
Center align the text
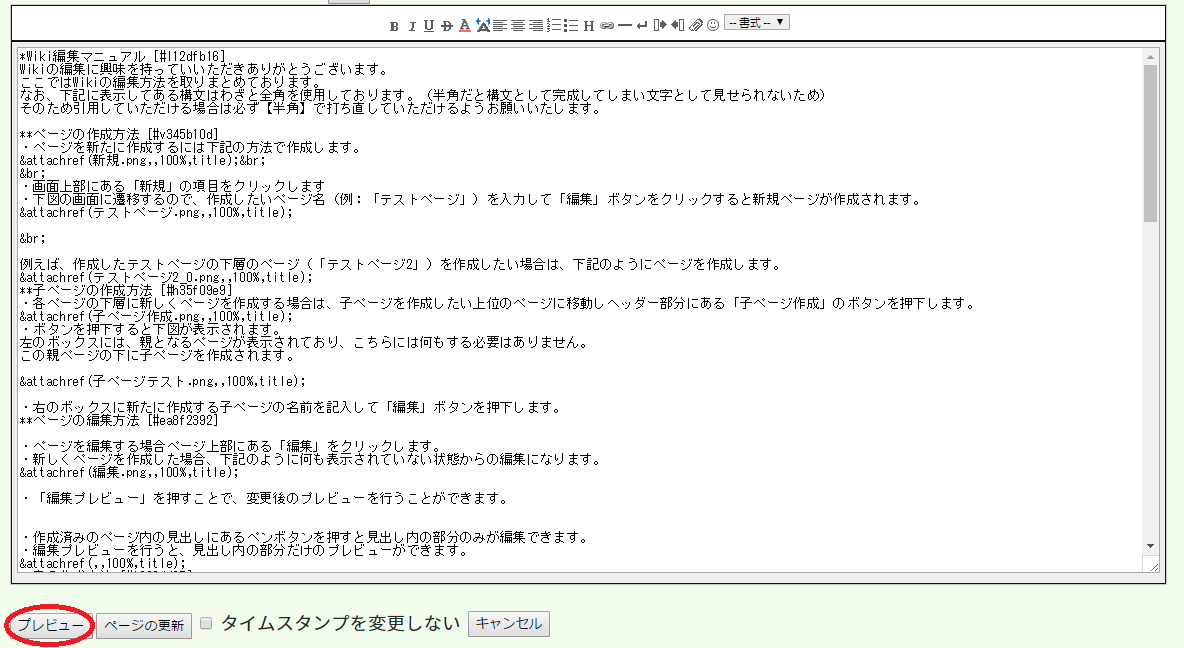pos(517,25)
